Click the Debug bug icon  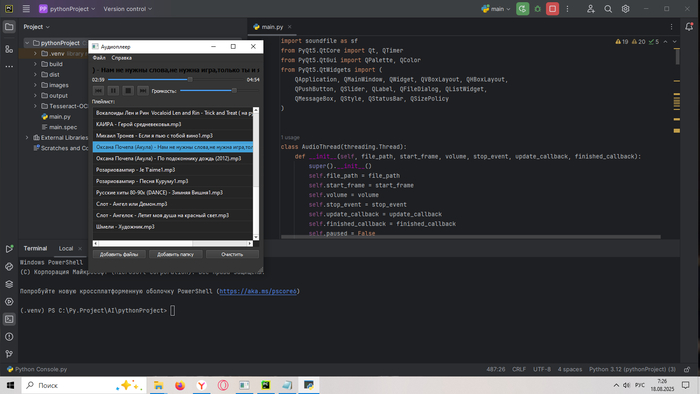click(x=538, y=9)
